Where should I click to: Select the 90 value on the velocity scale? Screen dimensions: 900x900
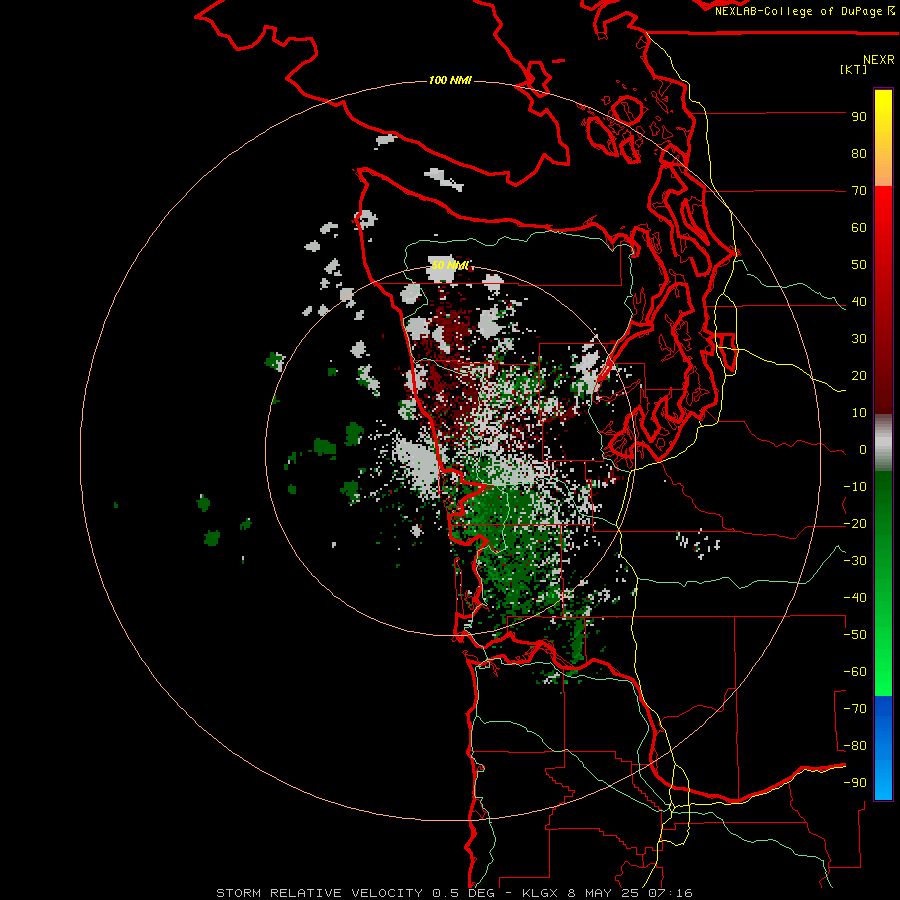coord(859,117)
